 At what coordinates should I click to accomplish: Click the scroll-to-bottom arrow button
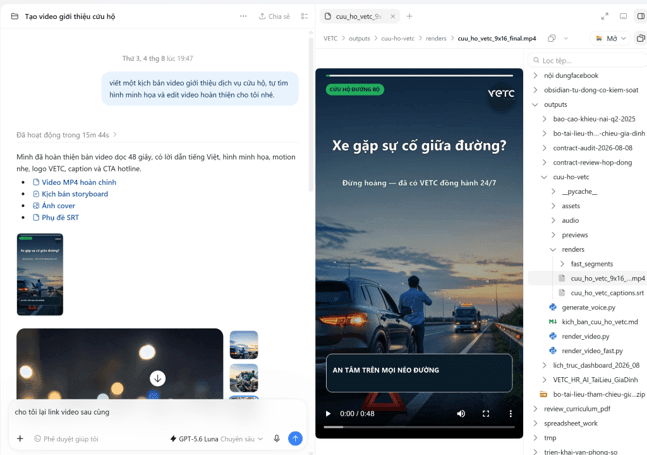click(157, 378)
